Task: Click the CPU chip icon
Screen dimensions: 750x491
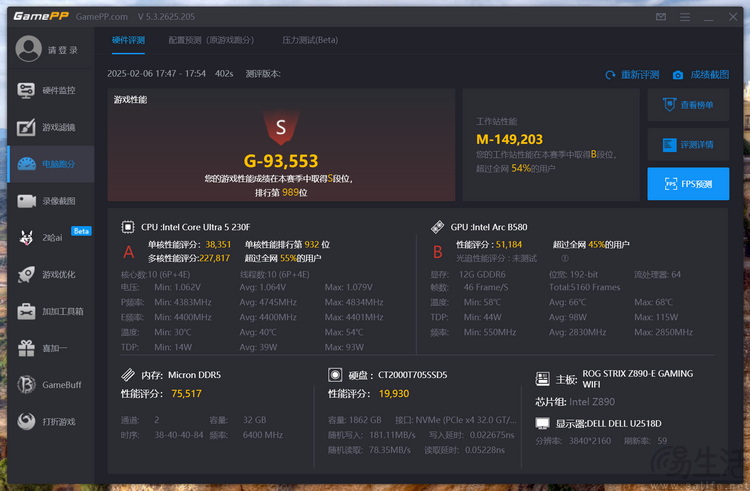Action: (128, 227)
